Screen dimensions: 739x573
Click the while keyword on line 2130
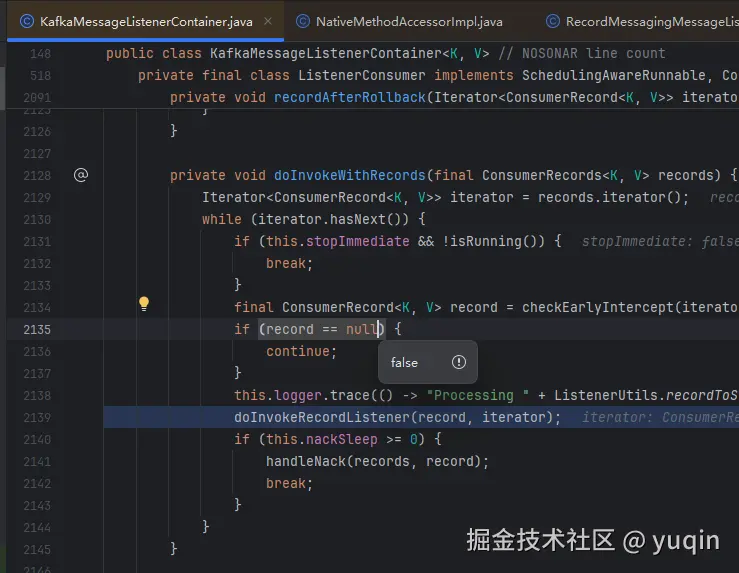[x=222, y=219]
